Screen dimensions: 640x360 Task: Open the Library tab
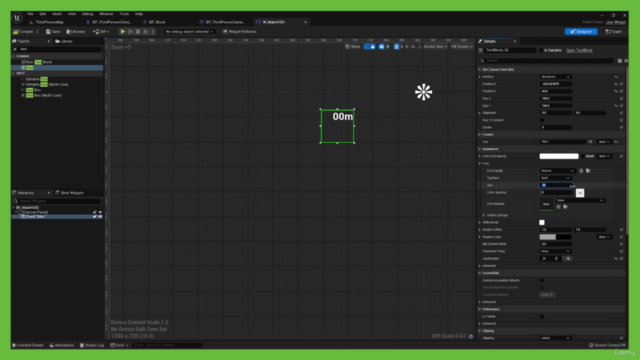(64, 41)
